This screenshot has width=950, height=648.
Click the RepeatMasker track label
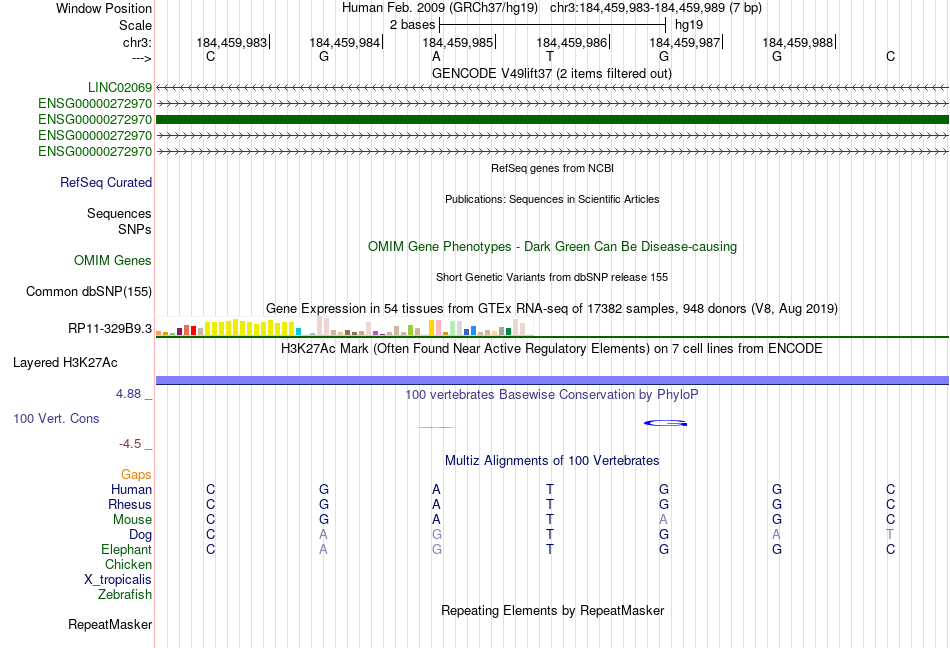click(x=110, y=624)
